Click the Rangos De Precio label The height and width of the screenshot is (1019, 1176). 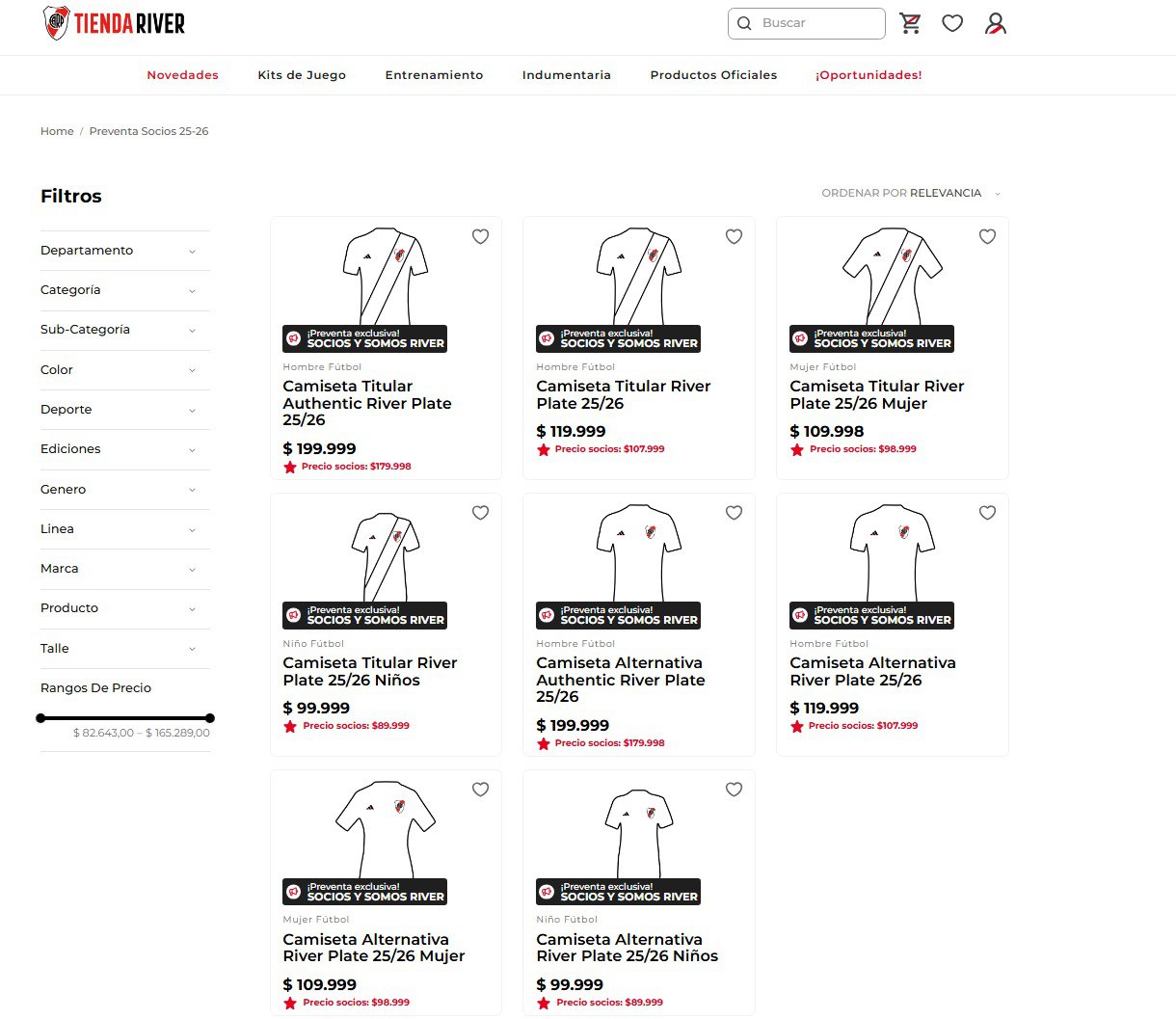point(95,688)
